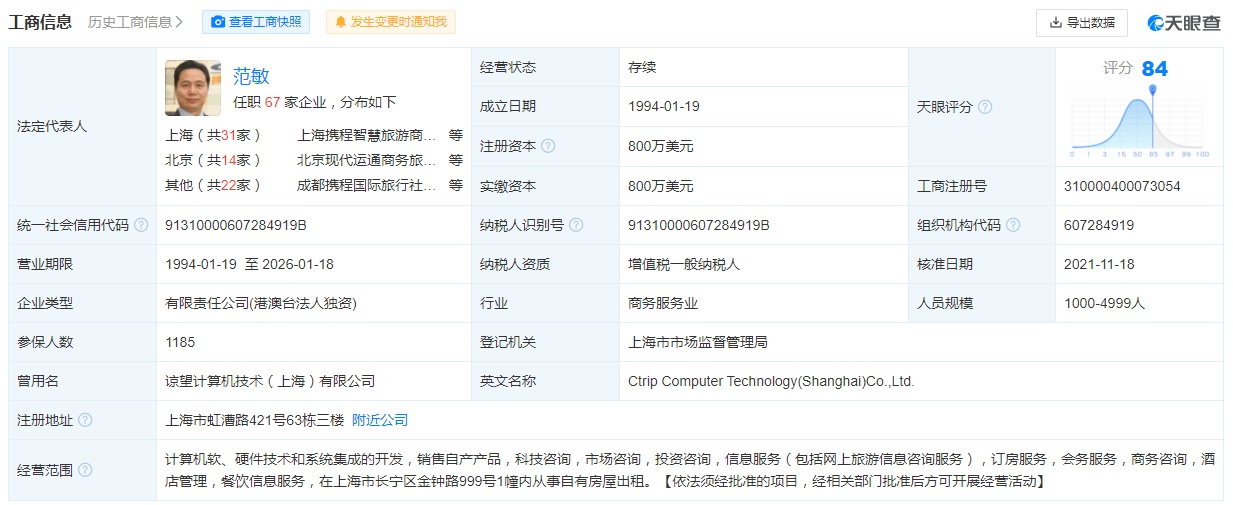Click credit code 91310000607284919B under 统一社会信用代码
1233x505 pixels.
tap(236, 225)
